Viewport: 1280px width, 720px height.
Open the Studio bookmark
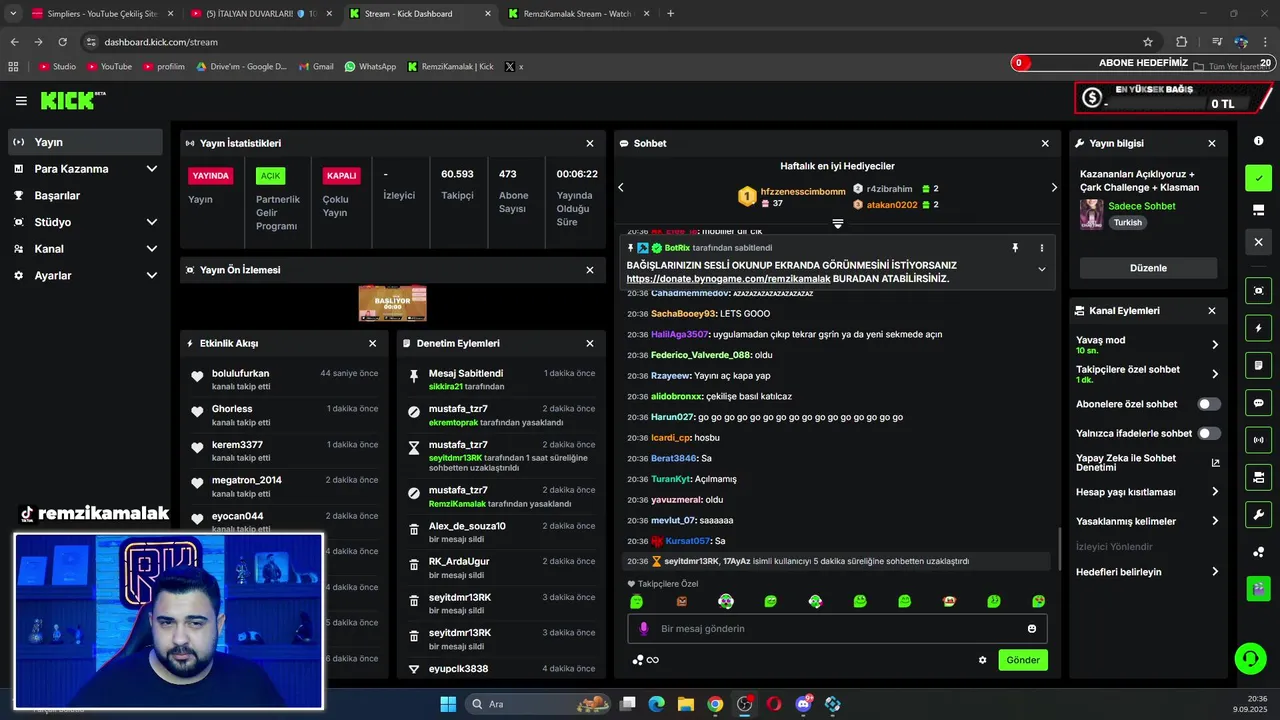(58, 66)
